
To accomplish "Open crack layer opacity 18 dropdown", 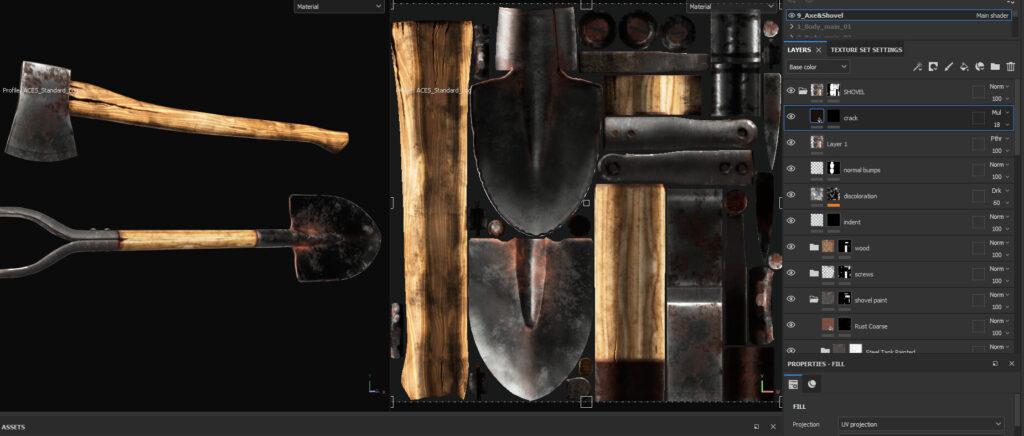I will [x=999, y=124].
